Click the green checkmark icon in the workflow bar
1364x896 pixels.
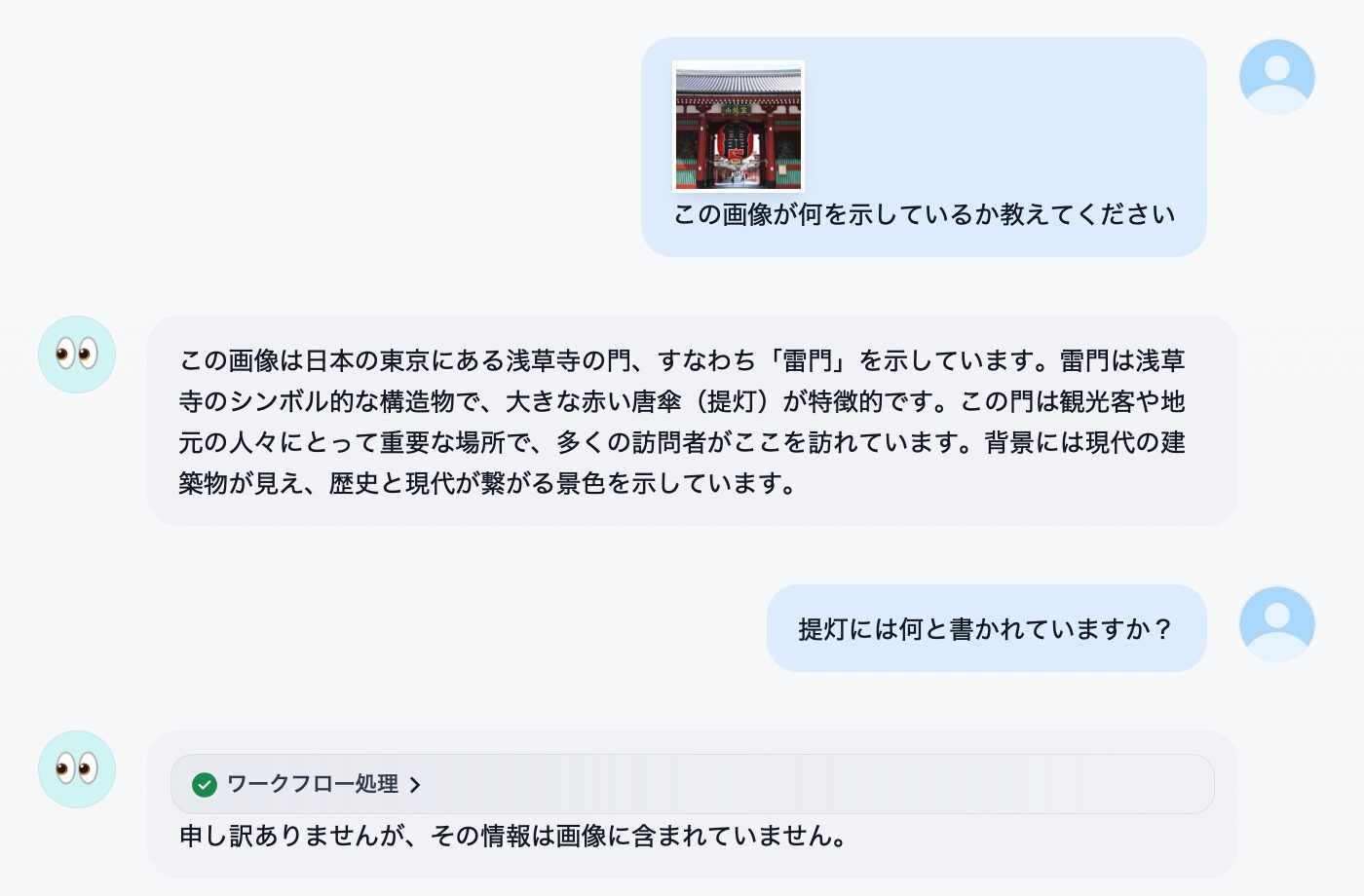click(x=205, y=784)
